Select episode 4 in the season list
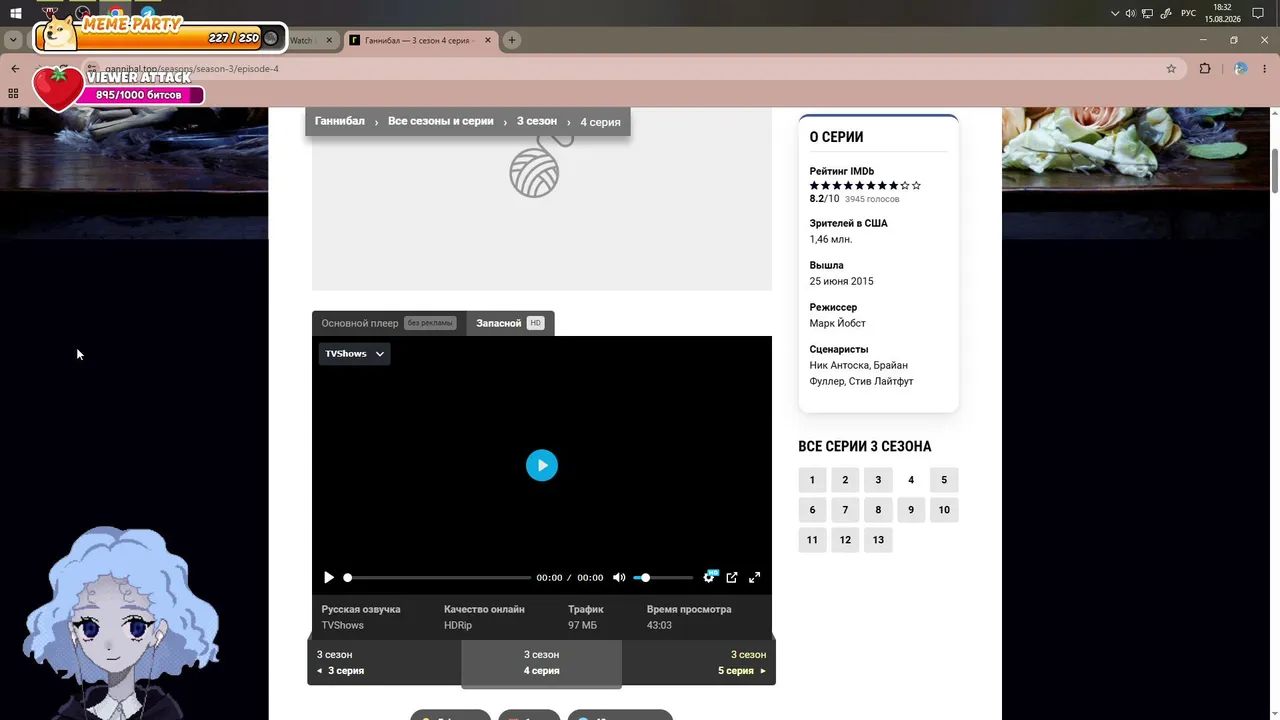The width and height of the screenshot is (1280, 720). click(x=911, y=480)
